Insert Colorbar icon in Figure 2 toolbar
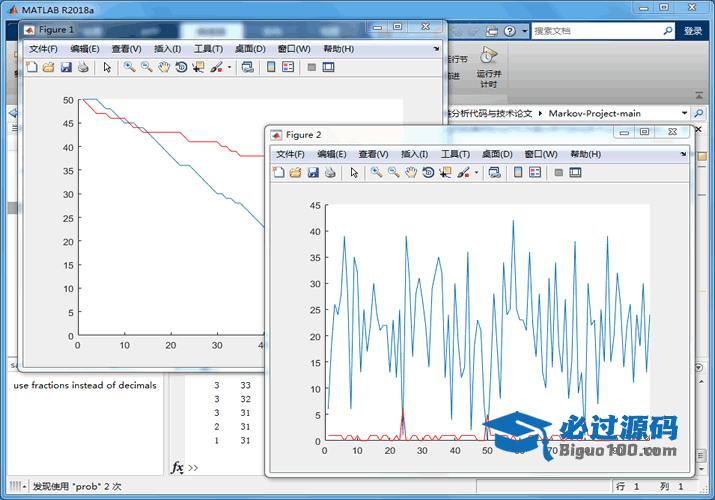The width and height of the screenshot is (715, 500). [x=518, y=172]
